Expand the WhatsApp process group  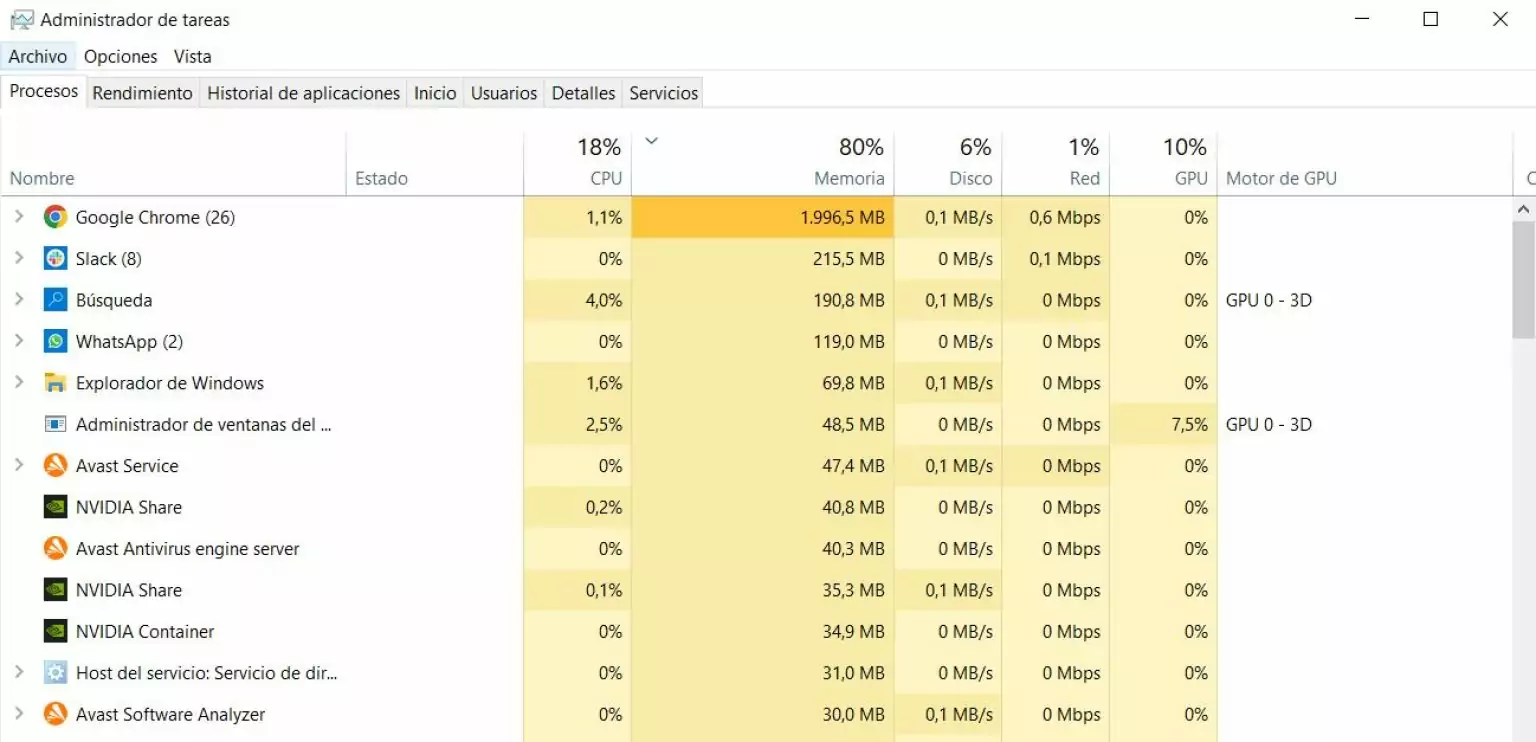(x=18, y=341)
